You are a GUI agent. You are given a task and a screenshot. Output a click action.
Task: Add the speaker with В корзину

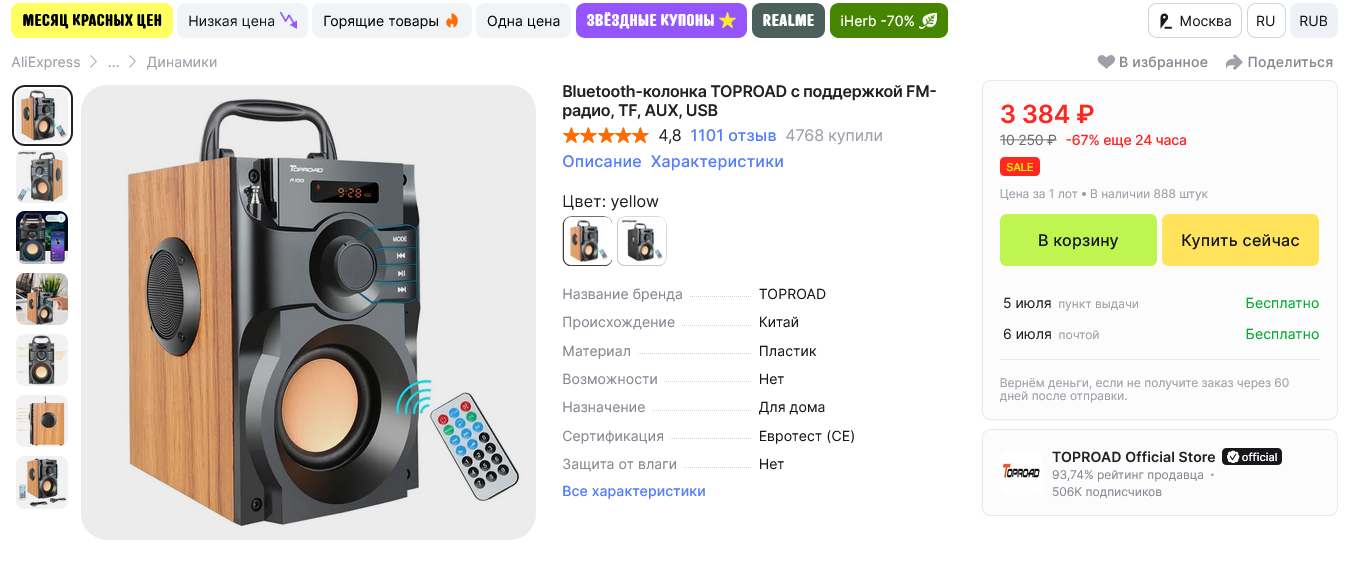point(1078,240)
